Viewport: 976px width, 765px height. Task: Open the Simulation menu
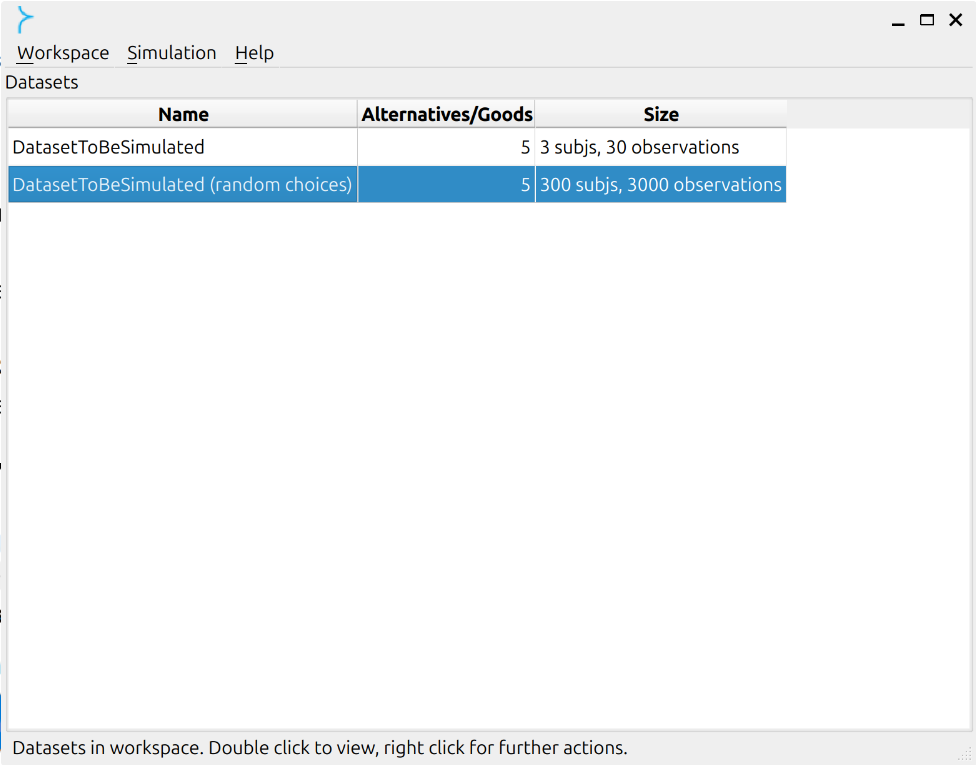(x=172, y=53)
